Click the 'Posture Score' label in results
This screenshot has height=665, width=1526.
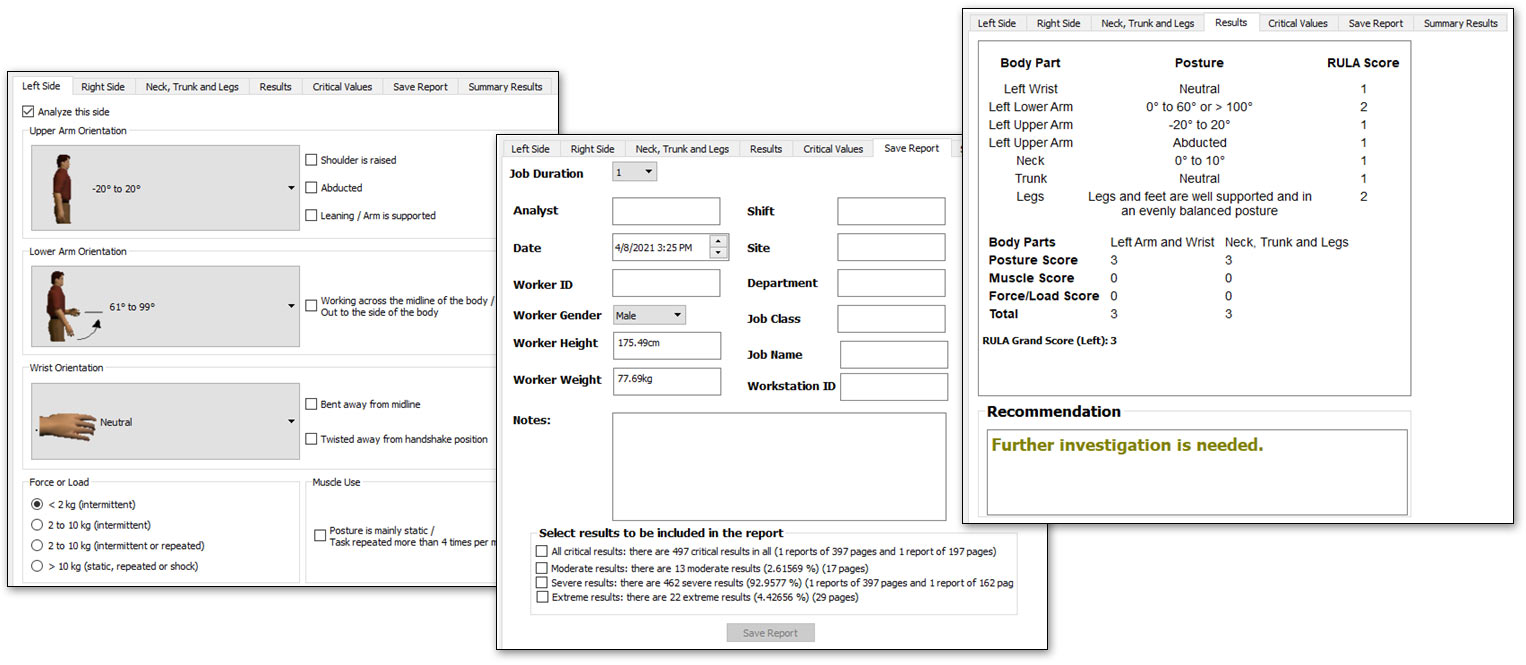[1033, 260]
